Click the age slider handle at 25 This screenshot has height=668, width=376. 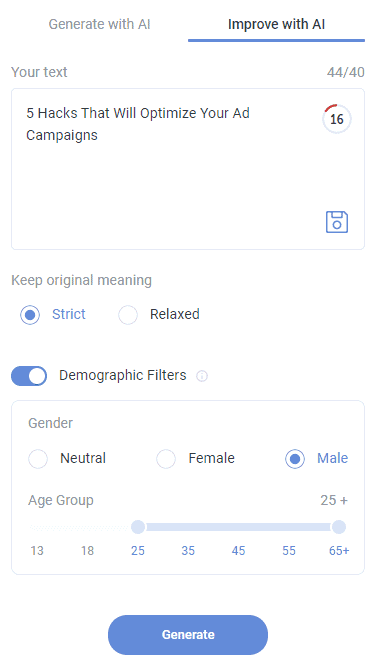tap(138, 527)
